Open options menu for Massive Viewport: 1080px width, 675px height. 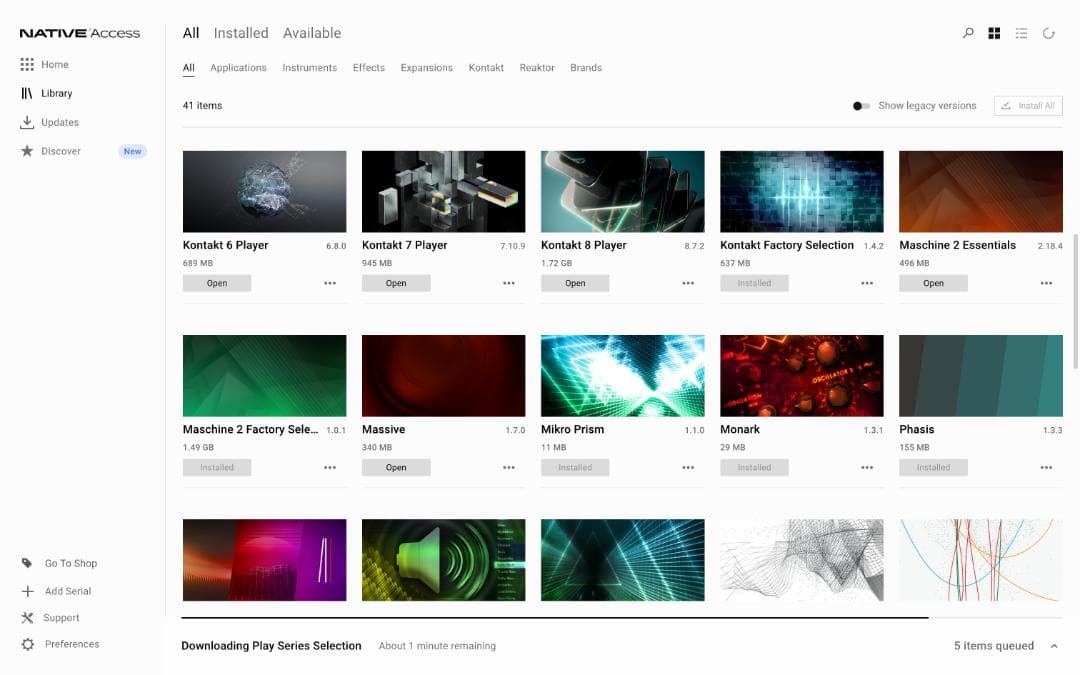[x=509, y=467]
